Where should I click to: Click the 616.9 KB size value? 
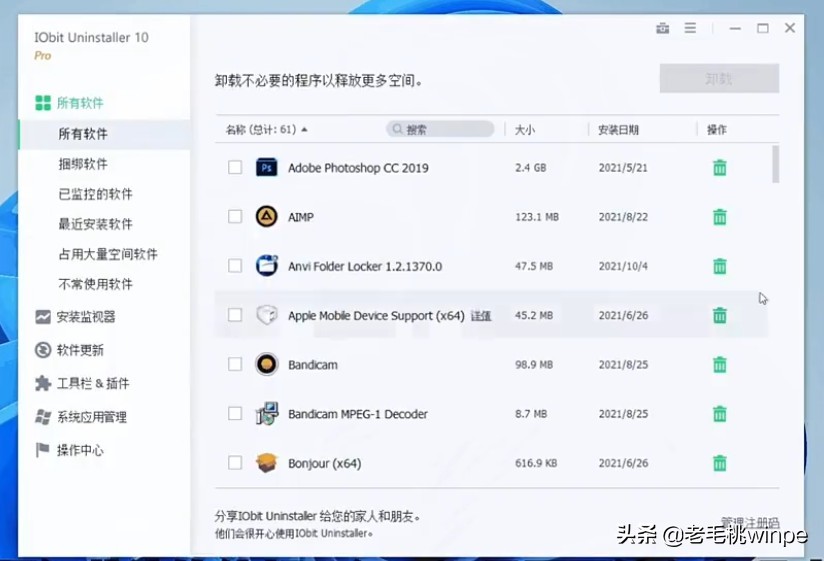click(535, 463)
